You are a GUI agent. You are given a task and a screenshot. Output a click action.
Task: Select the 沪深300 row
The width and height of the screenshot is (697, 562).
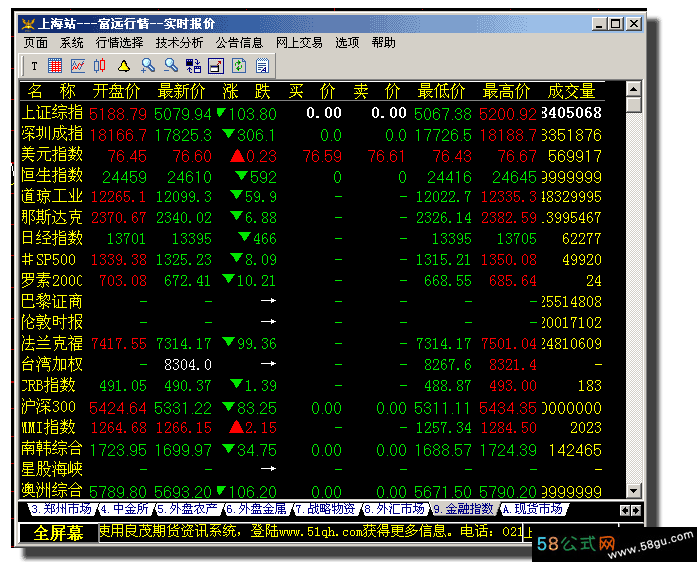coord(312,407)
